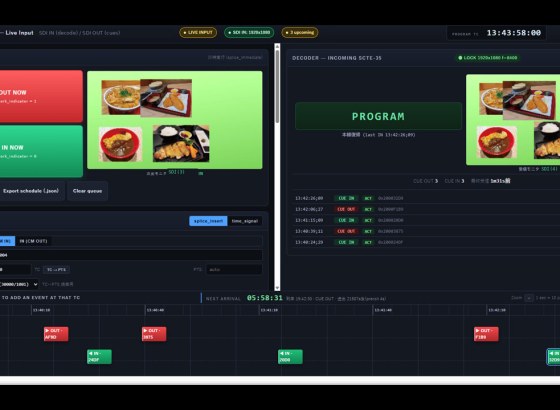Switch to the IN (CM OUT) option
Viewport: 560px width, 410px height.
pos(33,241)
